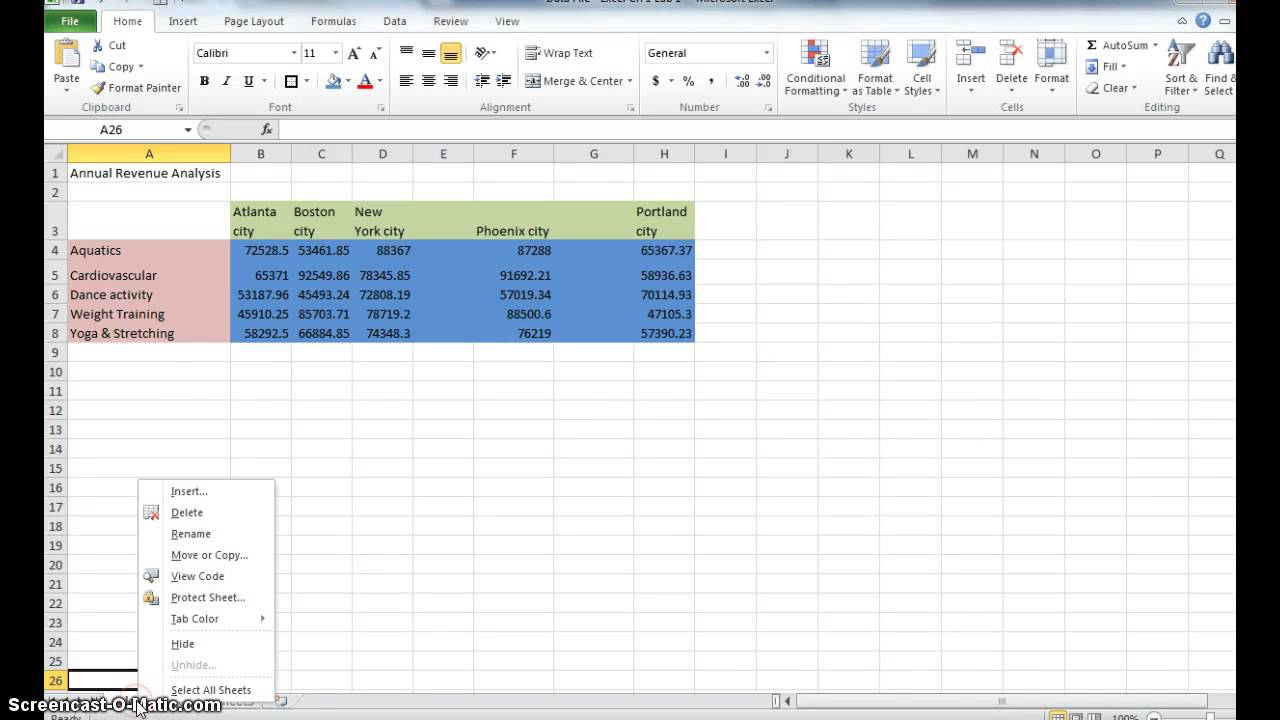
Task: Click the Insert cells icon
Action: pyautogui.click(x=970, y=55)
